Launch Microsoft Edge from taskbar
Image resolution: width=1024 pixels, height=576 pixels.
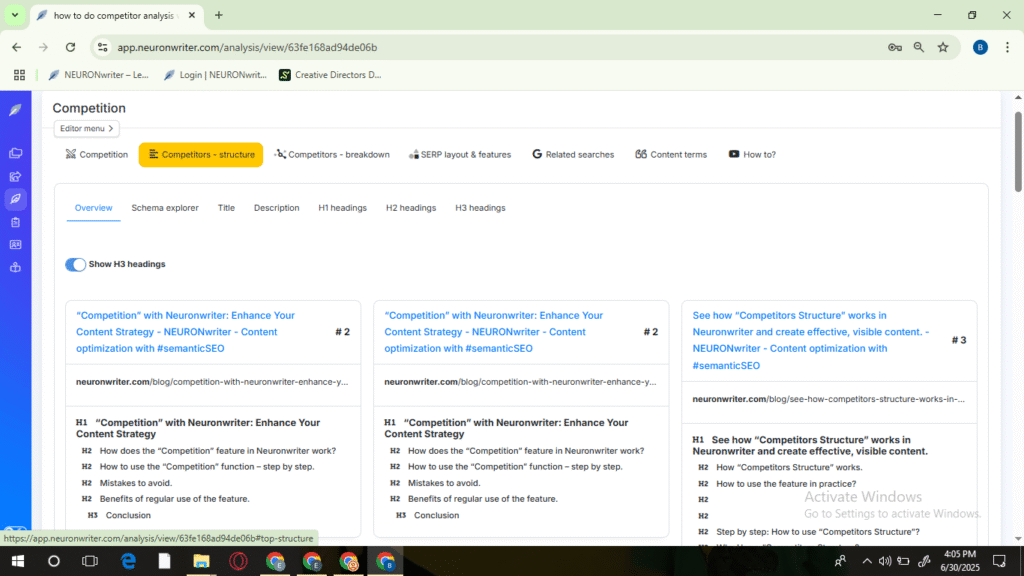(129, 561)
